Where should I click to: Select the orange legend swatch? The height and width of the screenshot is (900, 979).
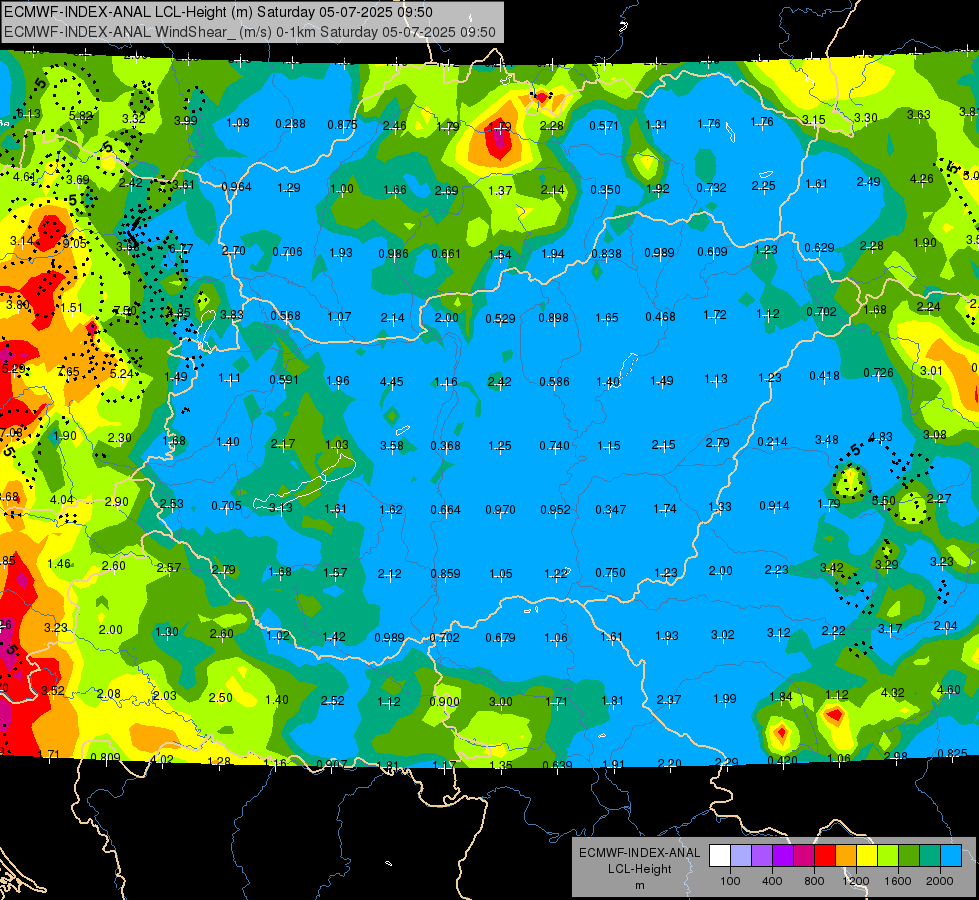(846, 856)
